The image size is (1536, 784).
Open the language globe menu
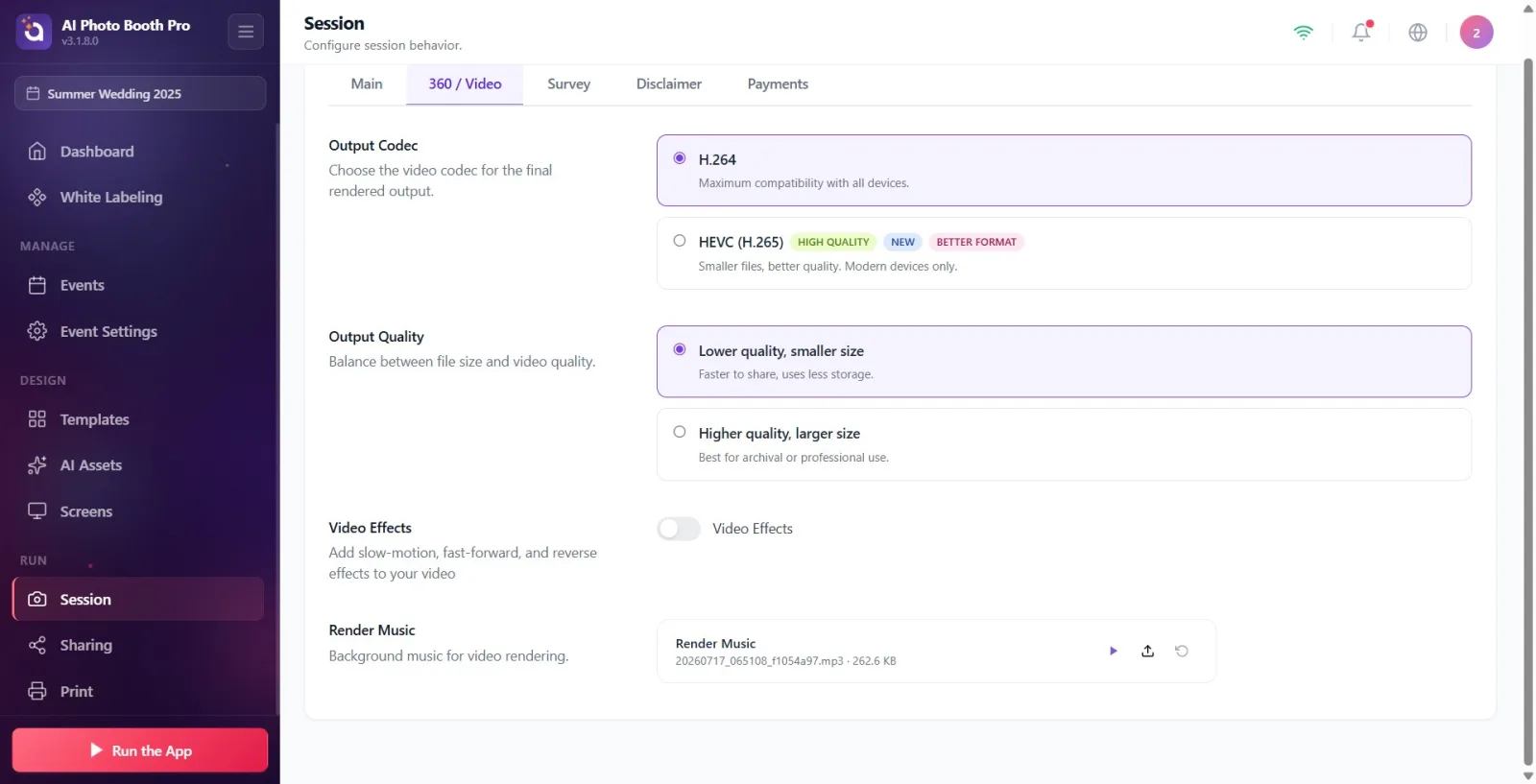[1418, 32]
